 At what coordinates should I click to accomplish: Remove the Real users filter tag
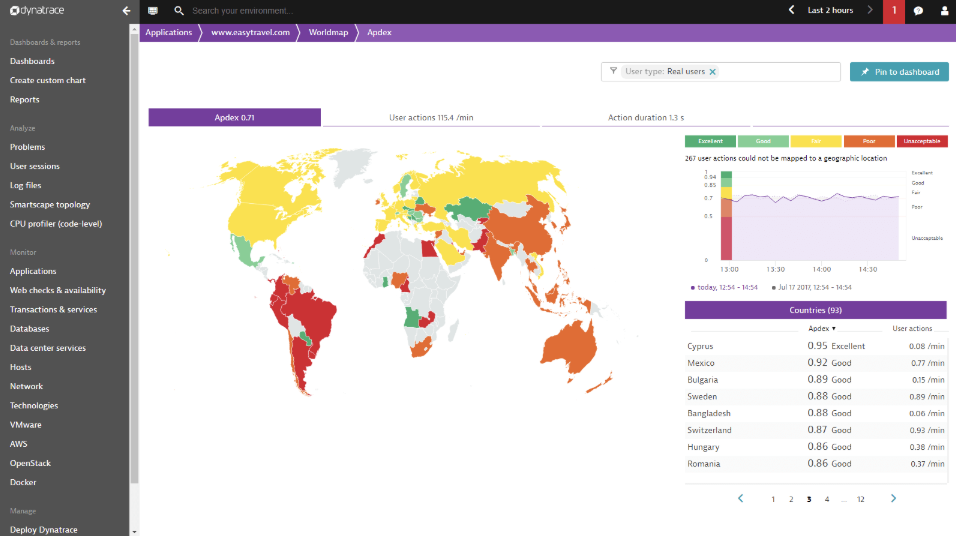[x=712, y=72]
